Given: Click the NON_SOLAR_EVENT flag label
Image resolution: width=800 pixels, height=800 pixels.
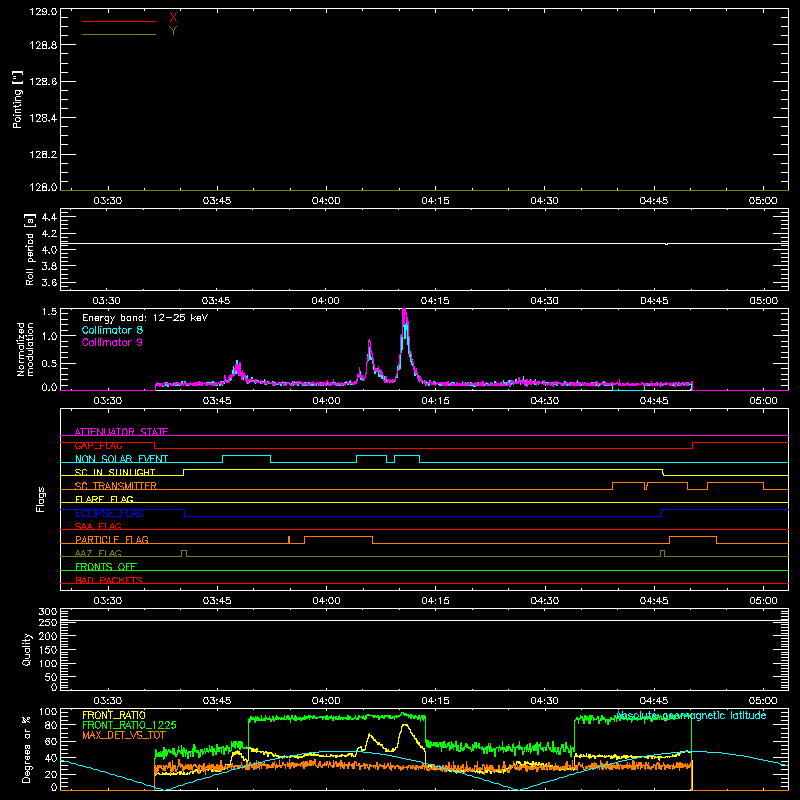Looking at the screenshot, I should (121, 459).
